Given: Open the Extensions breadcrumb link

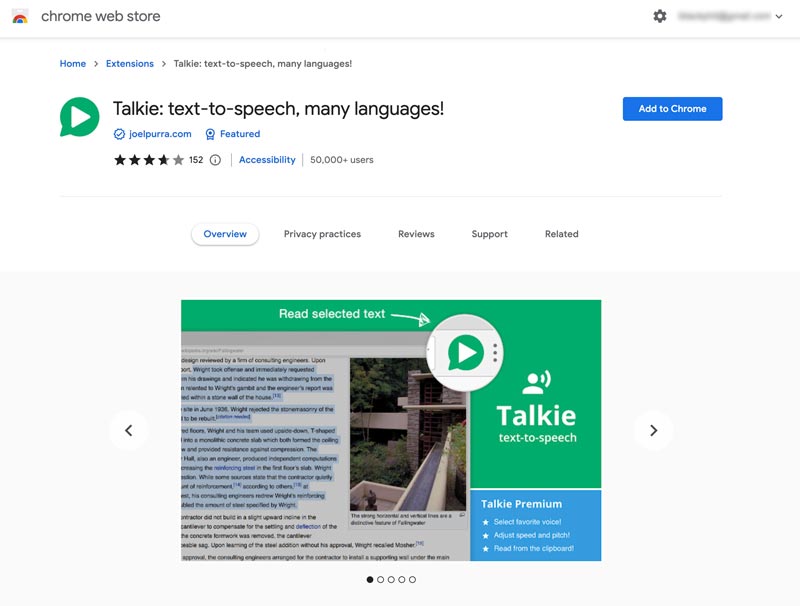Looking at the screenshot, I should click(130, 64).
